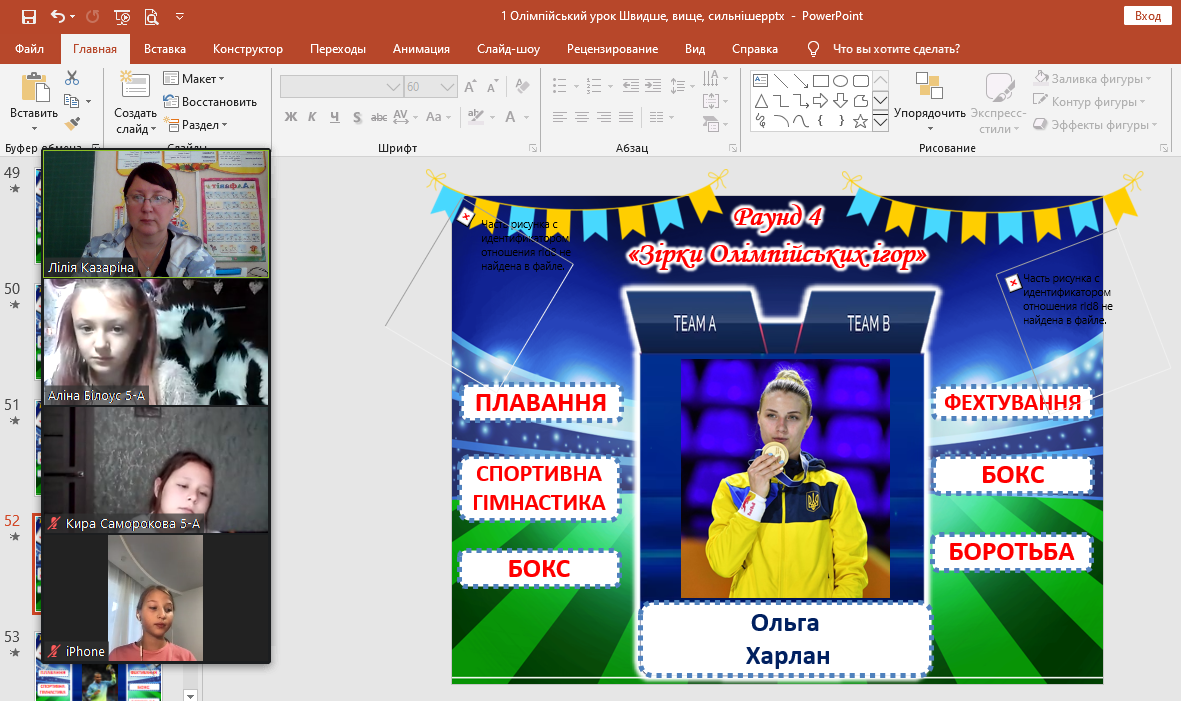This screenshot has width=1181, height=701.
Task: Pick the left brace shape
Action: pyautogui.click(x=821, y=121)
